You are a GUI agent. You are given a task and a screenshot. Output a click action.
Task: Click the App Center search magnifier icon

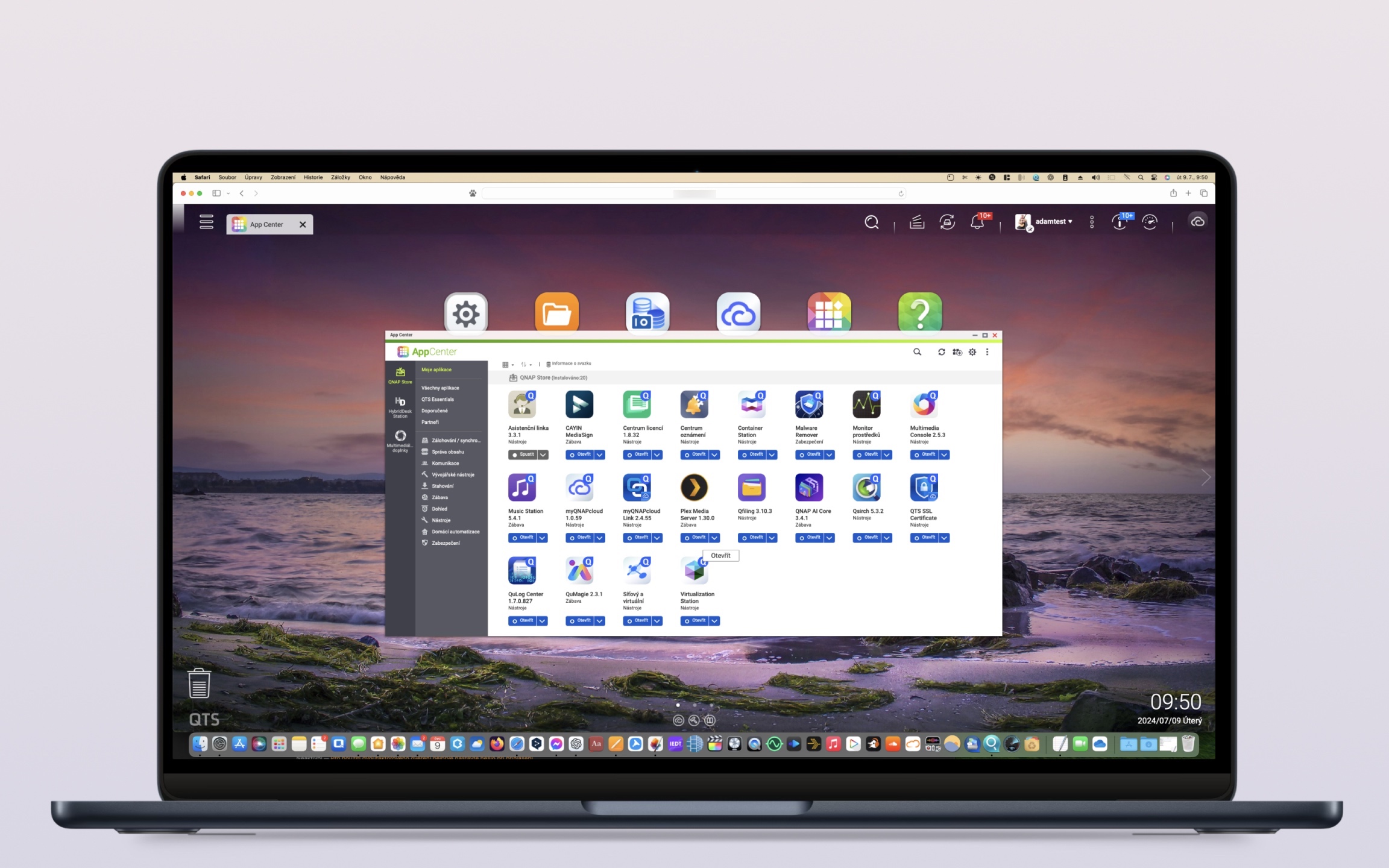coord(917,352)
